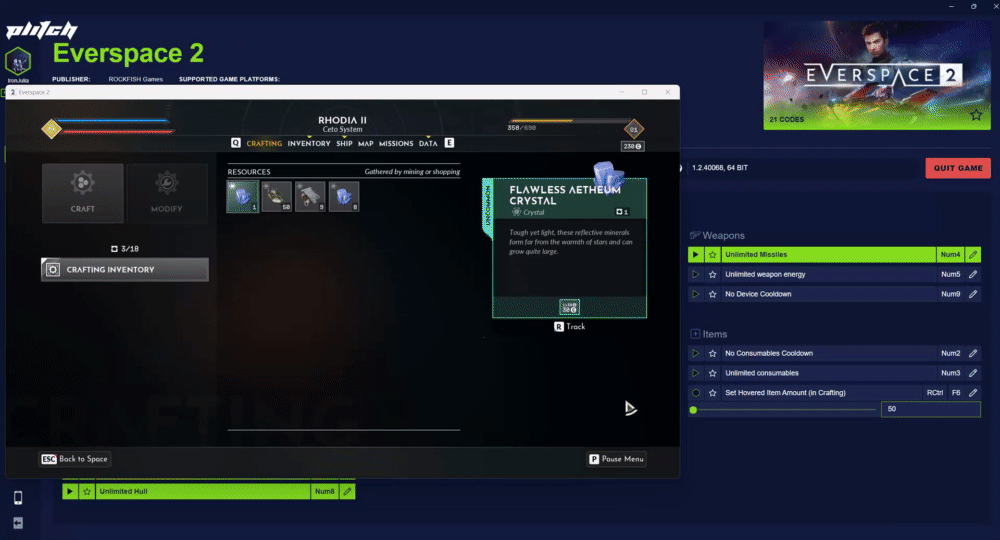Switch to the SHIP tab

[344, 143]
